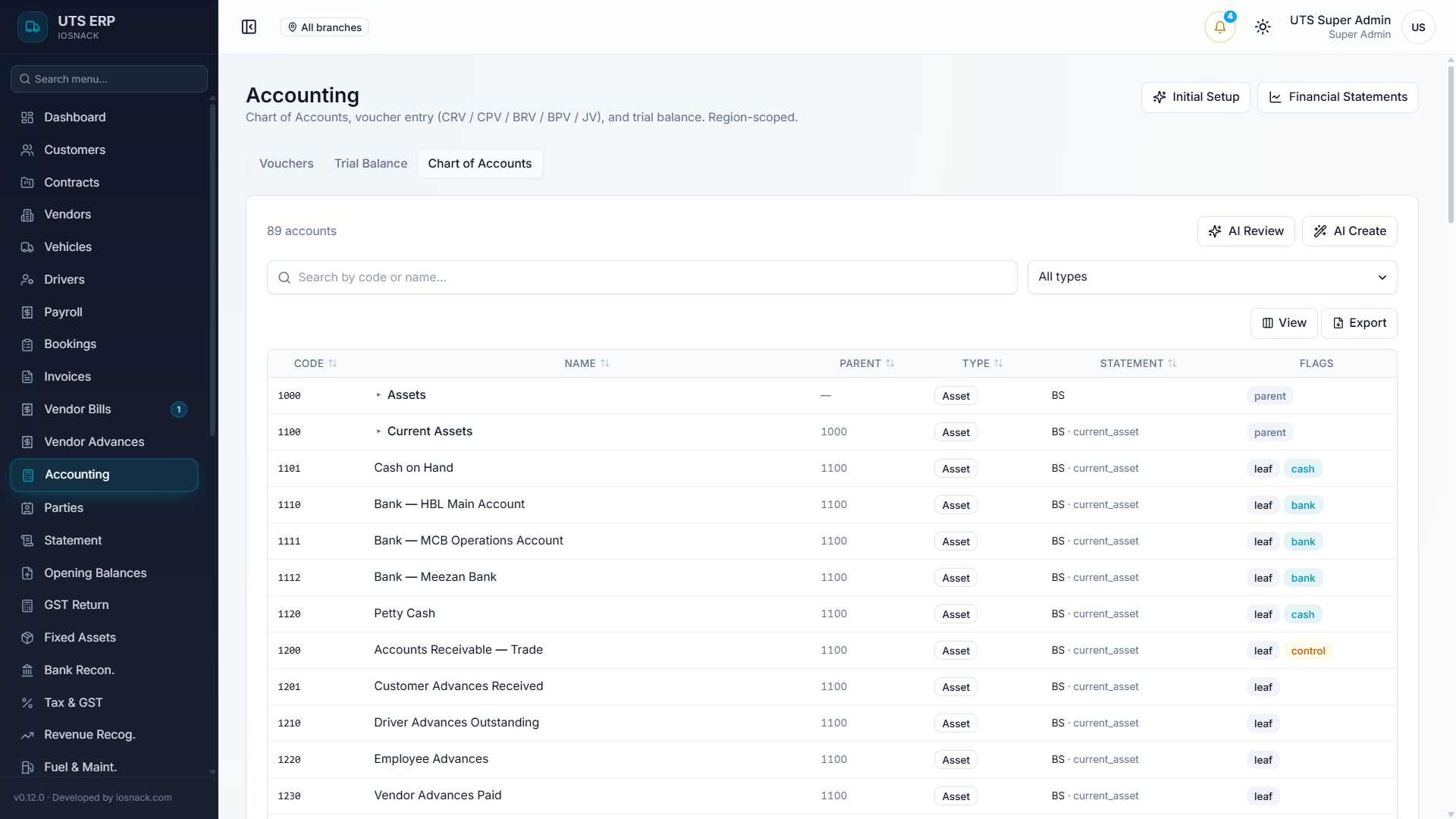Click the Statement sidebar icon
The image size is (1456, 819).
27,541
